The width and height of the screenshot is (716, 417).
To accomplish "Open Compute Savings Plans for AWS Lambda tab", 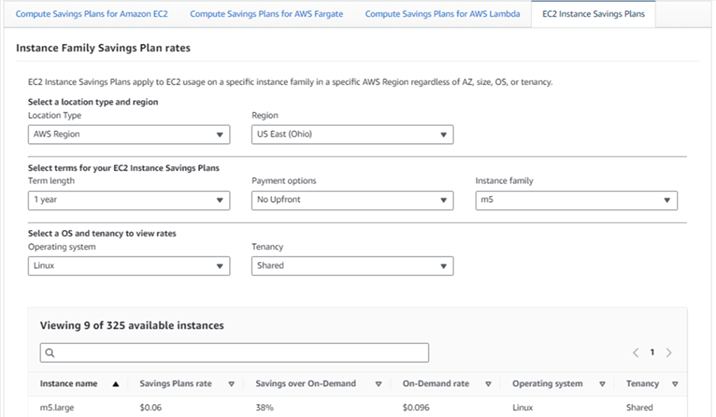I will click(442, 14).
